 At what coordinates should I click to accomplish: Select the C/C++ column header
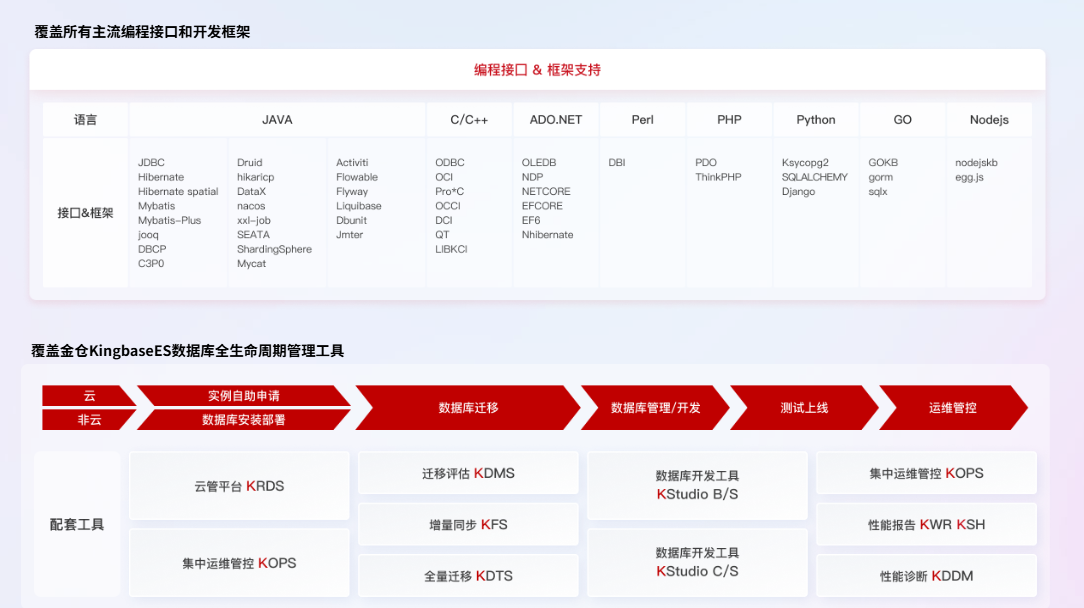click(469, 120)
